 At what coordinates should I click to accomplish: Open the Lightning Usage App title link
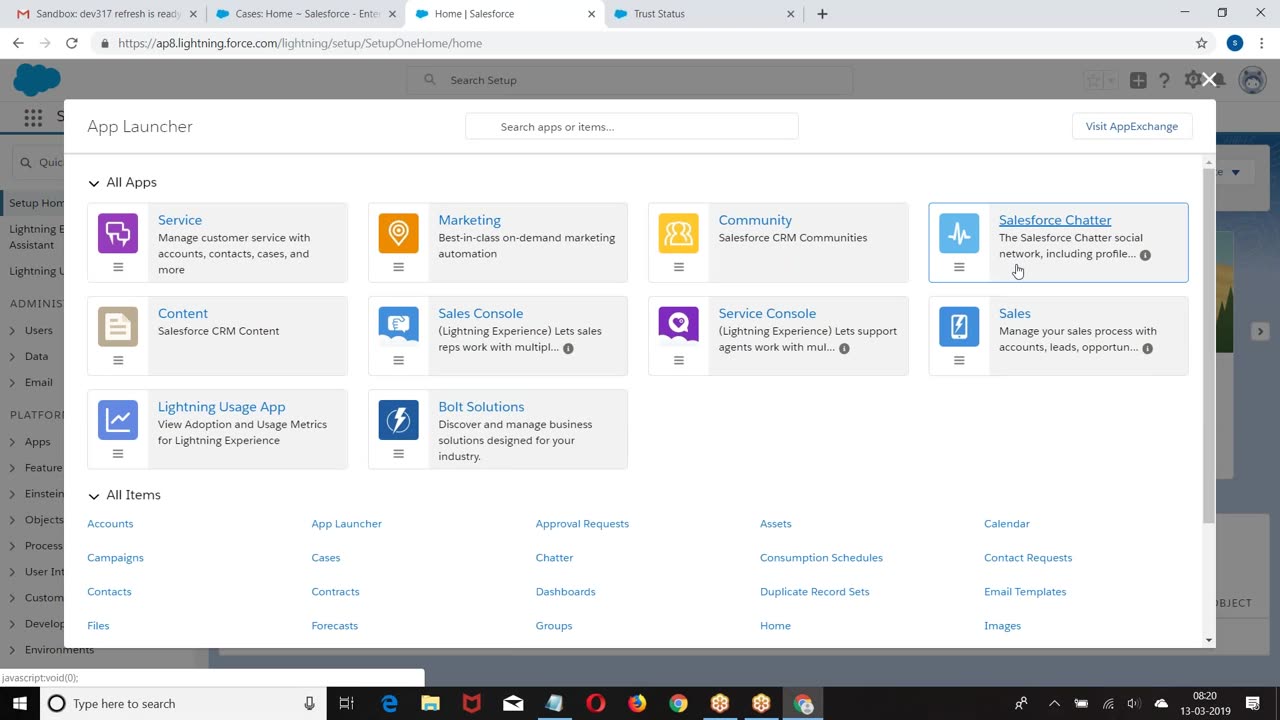coord(221,407)
